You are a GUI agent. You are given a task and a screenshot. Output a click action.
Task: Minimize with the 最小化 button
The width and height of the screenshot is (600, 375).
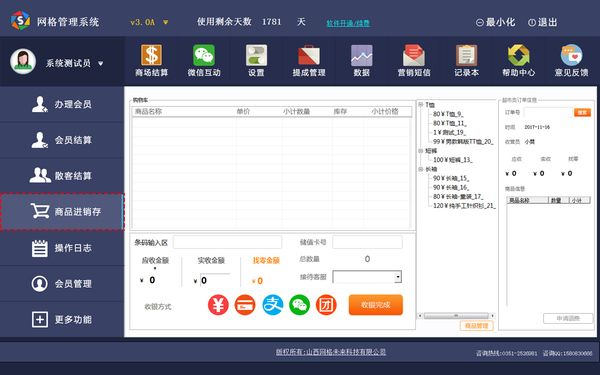coord(495,22)
